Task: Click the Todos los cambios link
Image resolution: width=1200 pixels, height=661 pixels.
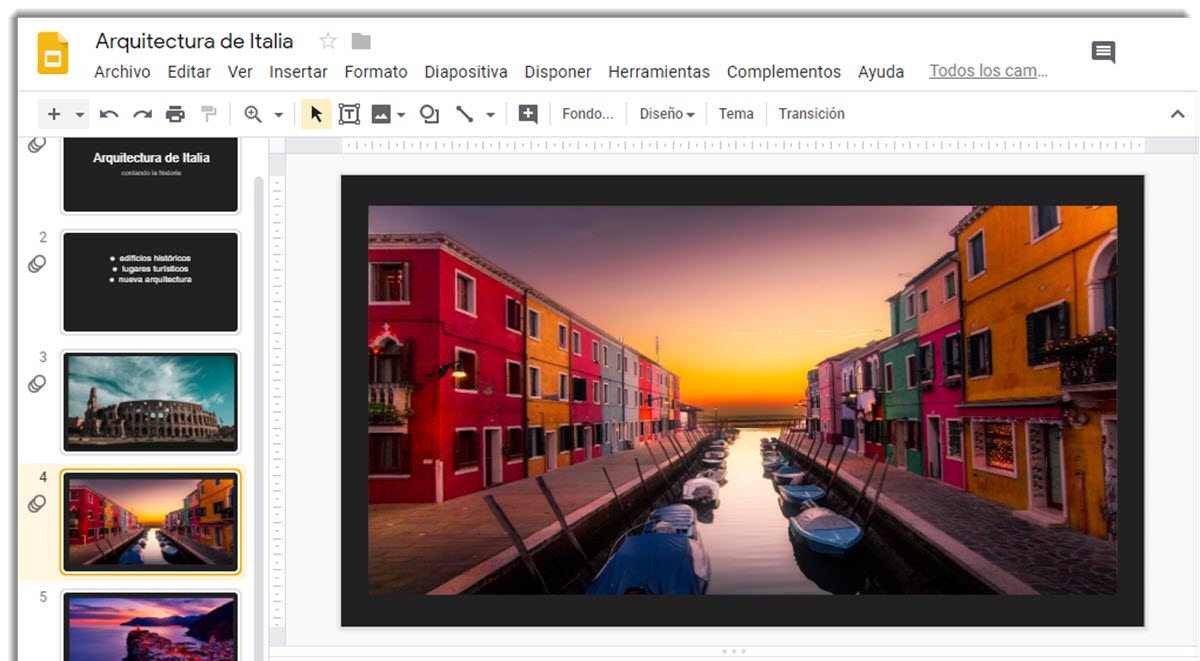Action: coord(987,71)
